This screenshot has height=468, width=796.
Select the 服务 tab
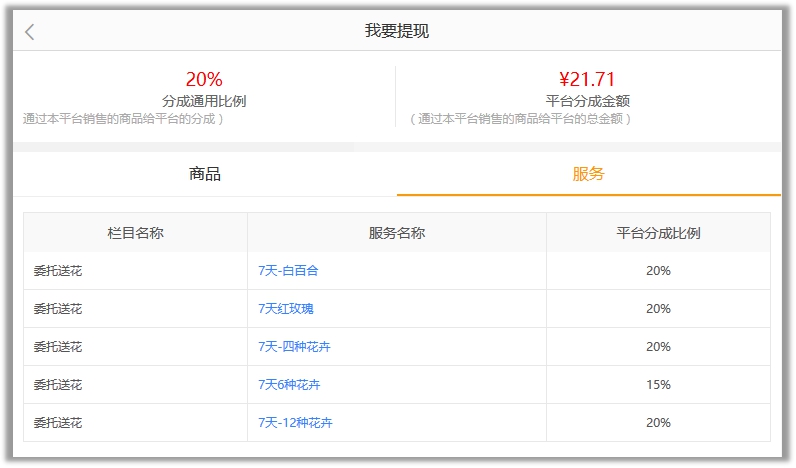[x=588, y=174]
